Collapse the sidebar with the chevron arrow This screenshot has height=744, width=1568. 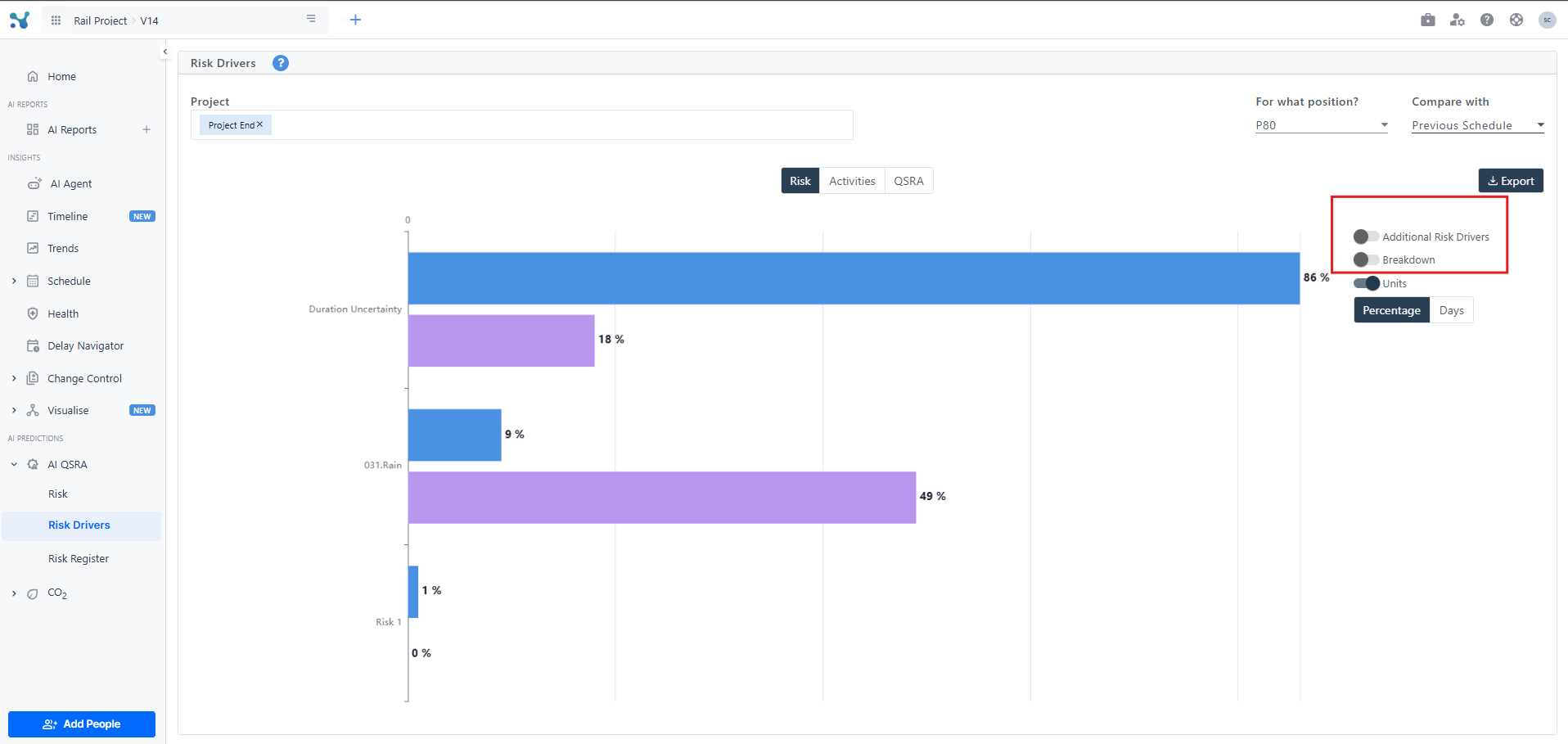click(x=165, y=52)
